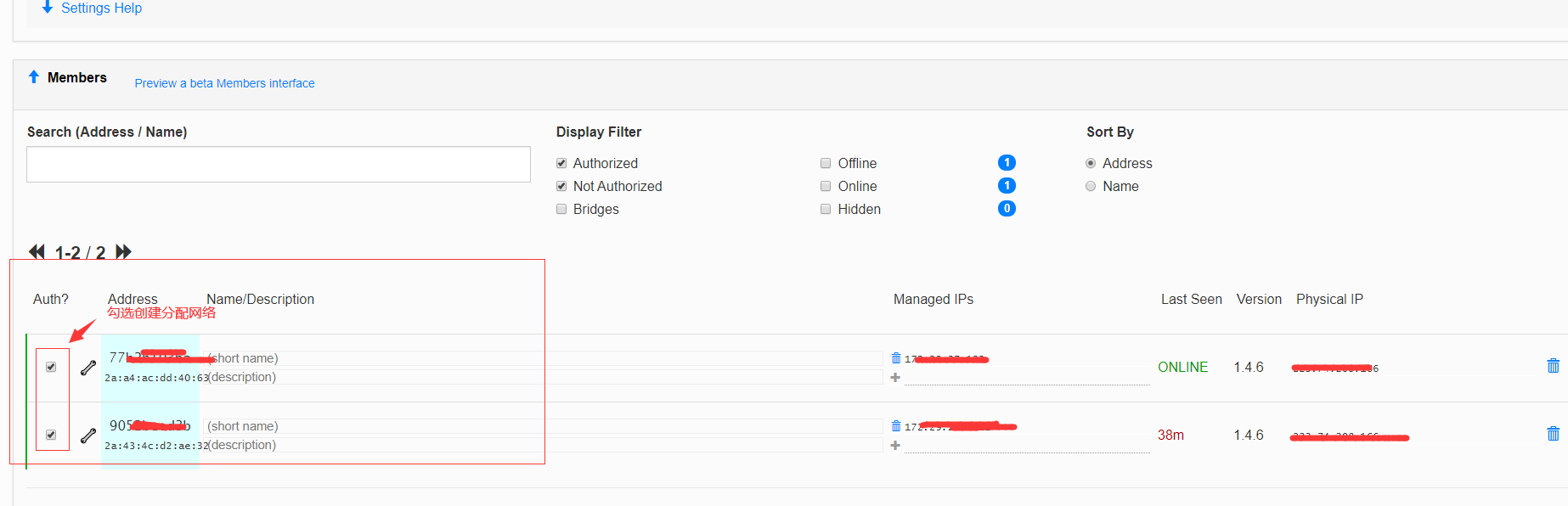
Task: Click the Name/Description column header
Action: pos(260,299)
